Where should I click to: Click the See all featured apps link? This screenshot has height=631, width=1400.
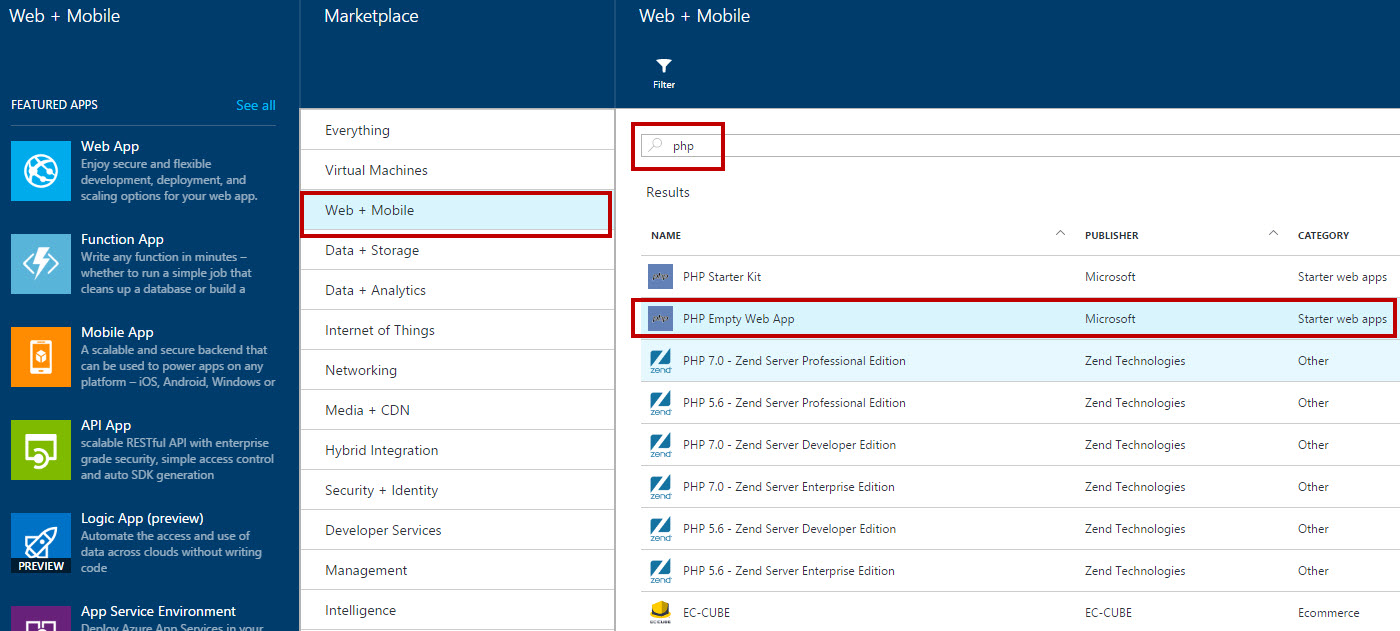pyautogui.click(x=256, y=105)
